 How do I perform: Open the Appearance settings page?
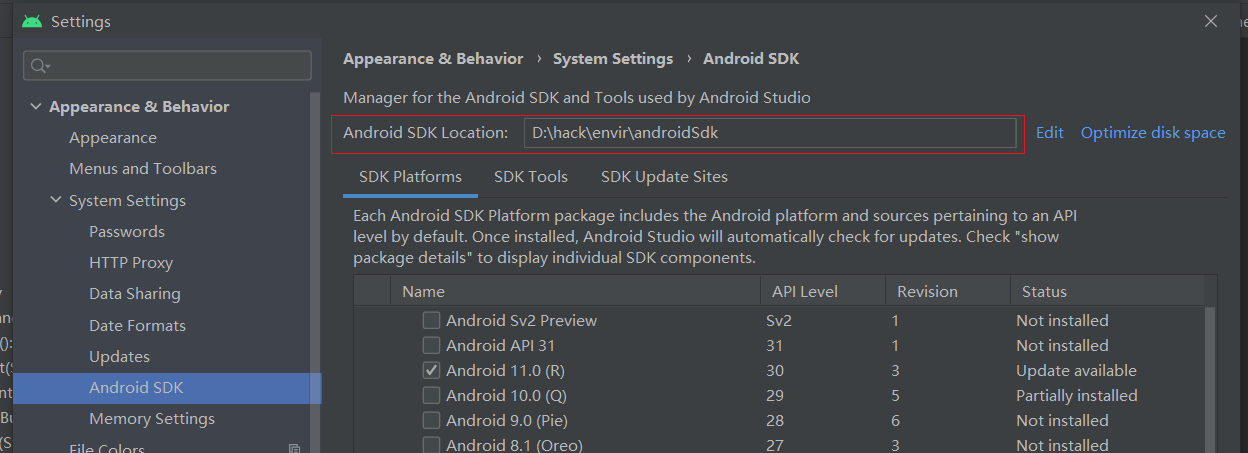113,138
